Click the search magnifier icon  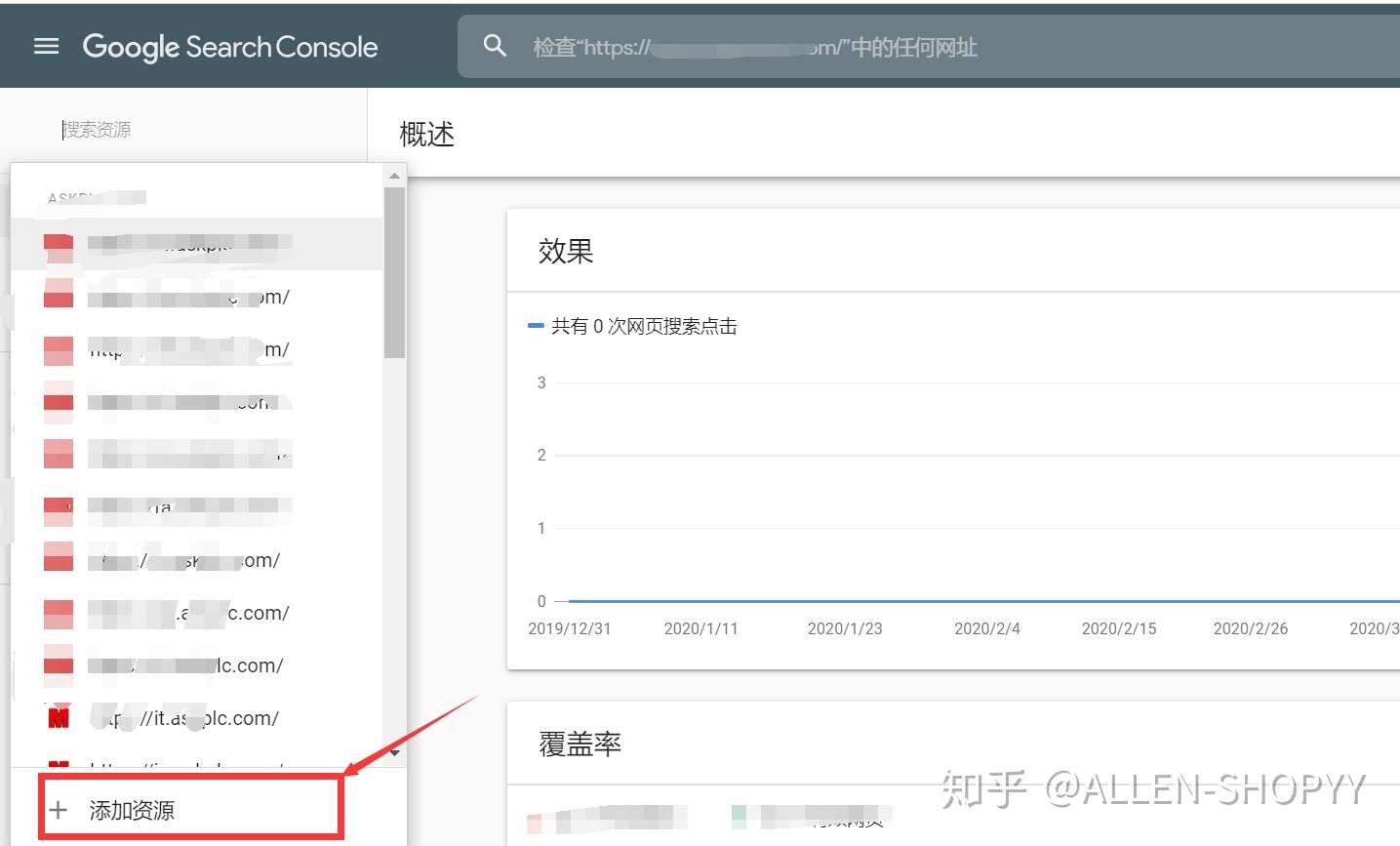[x=495, y=46]
